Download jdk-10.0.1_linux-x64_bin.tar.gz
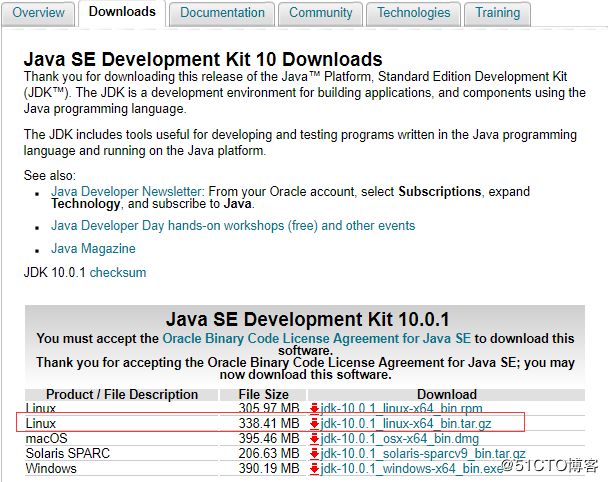The height and width of the screenshot is (482, 608). [x=406, y=423]
